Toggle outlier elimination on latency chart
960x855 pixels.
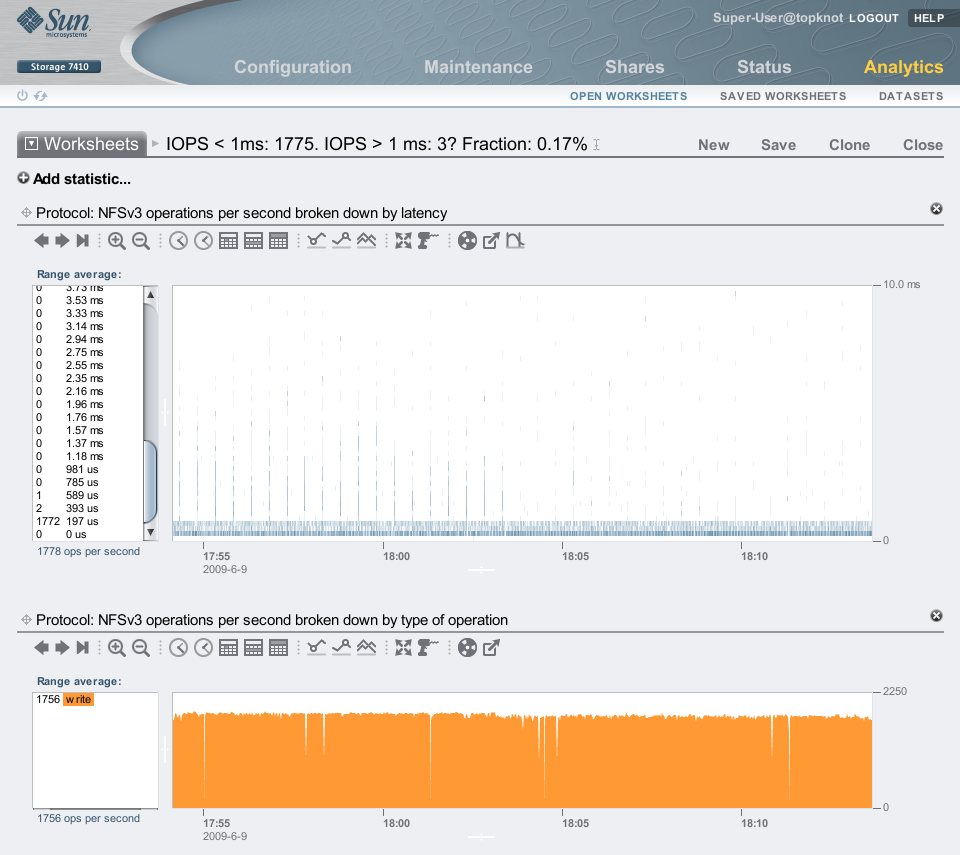[x=515, y=241]
